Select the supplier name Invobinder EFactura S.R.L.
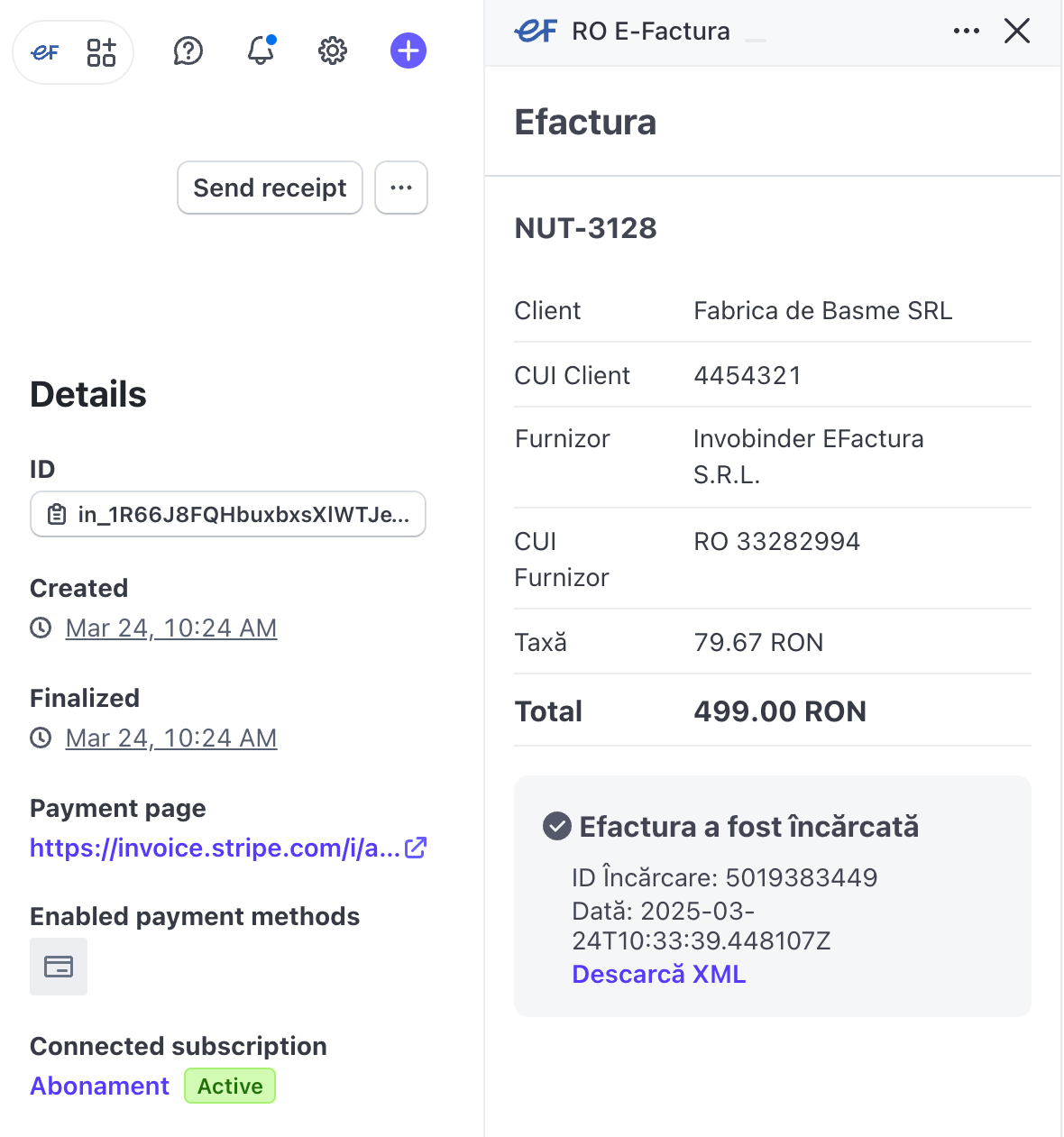Viewport: 1064px width, 1137px height. (x=809, y=456)
